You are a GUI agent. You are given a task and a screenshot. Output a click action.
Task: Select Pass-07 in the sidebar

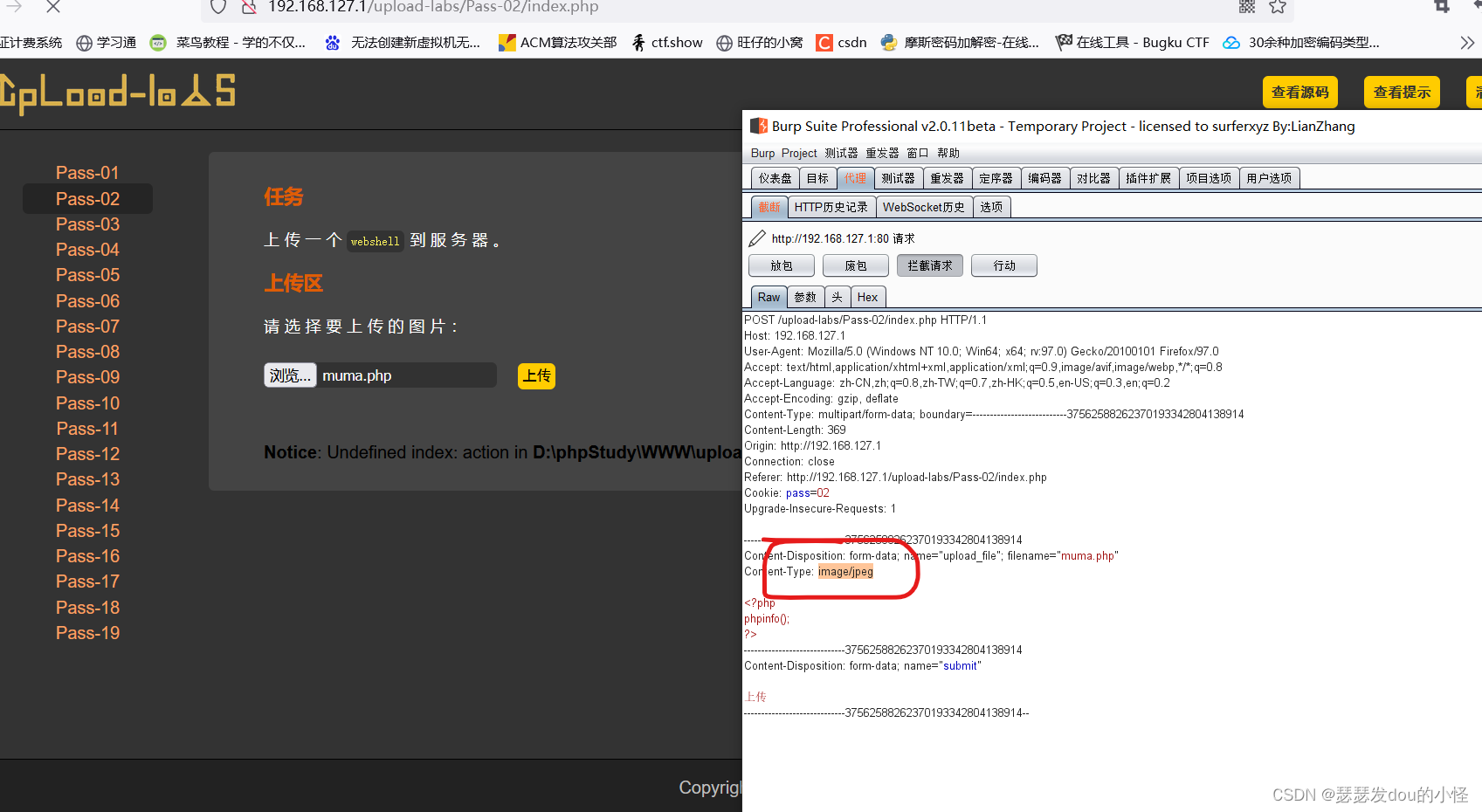click(x=87, y=327)
